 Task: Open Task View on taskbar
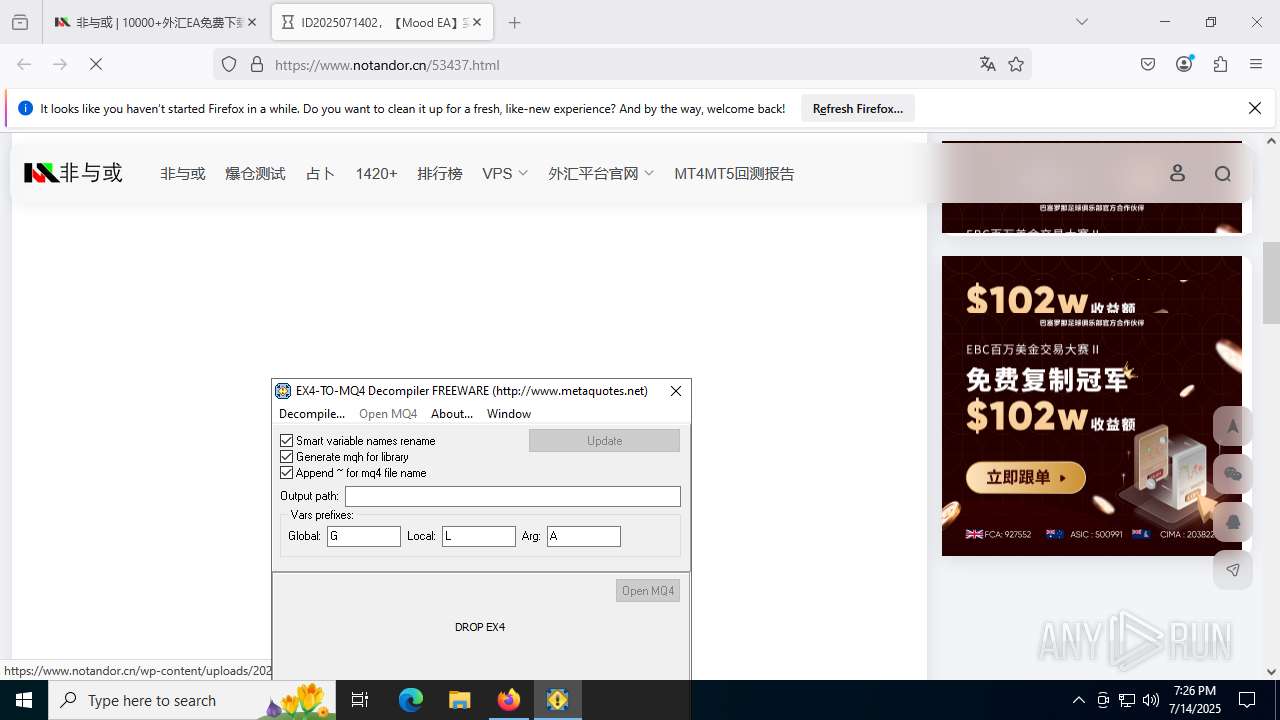coord(360,700)
